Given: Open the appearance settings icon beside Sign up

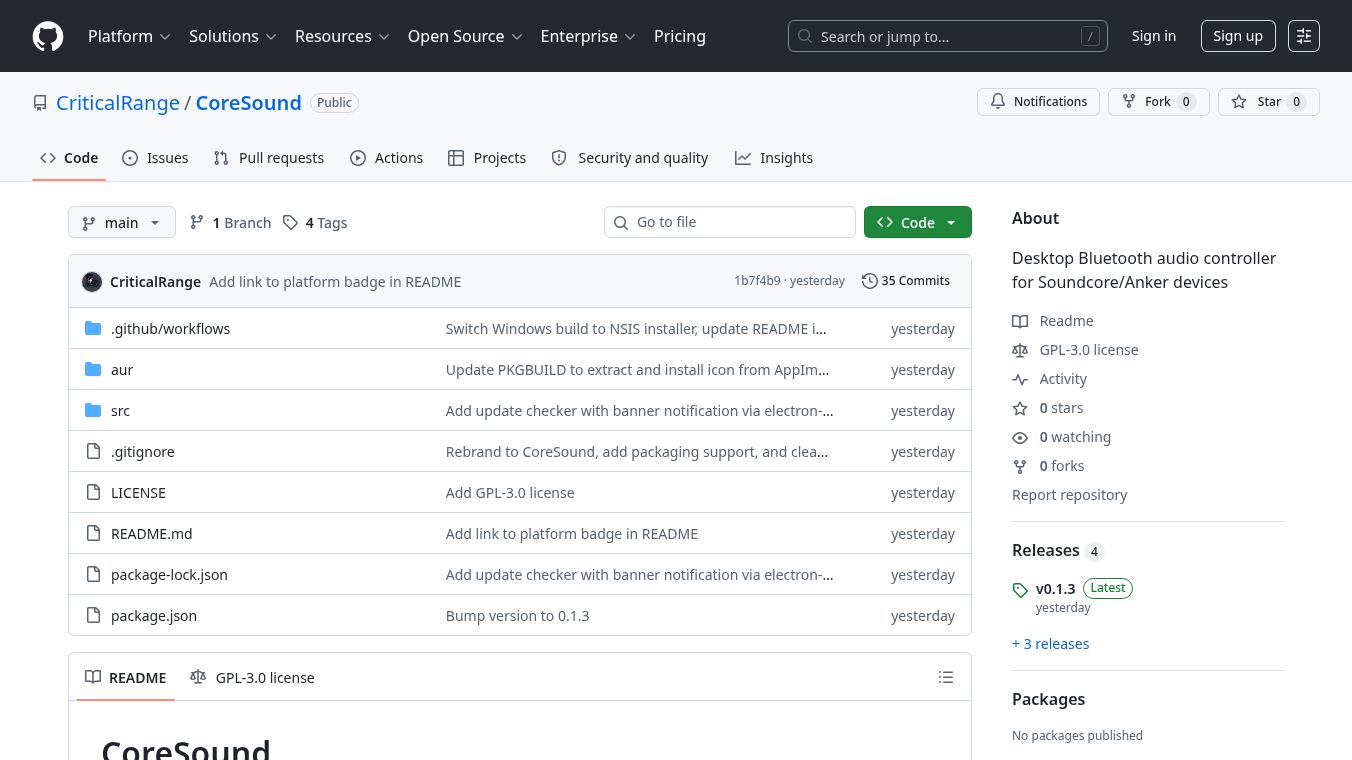Looking at the screenshot, I should pos(1304,36).
